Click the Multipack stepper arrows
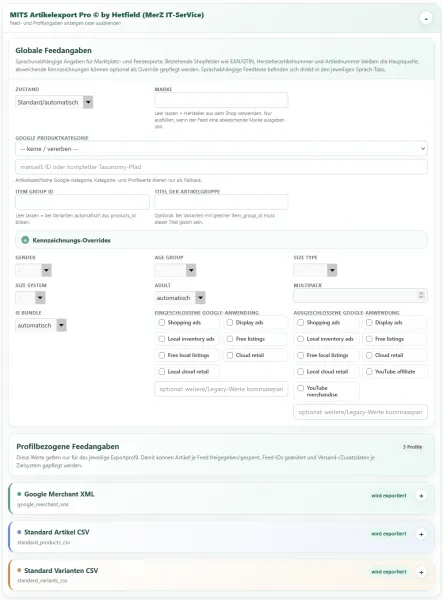This screenshot has width=443, height=600. click(x=421, y=295)
